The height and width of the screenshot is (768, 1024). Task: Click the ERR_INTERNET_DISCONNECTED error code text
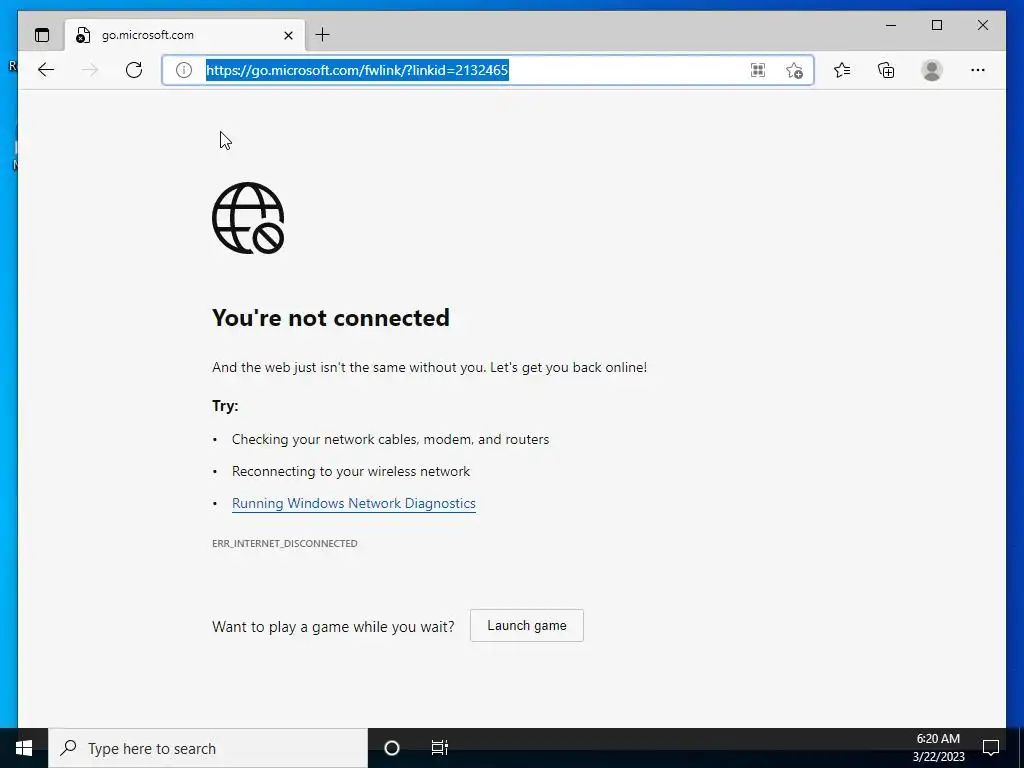click(285, 543)
